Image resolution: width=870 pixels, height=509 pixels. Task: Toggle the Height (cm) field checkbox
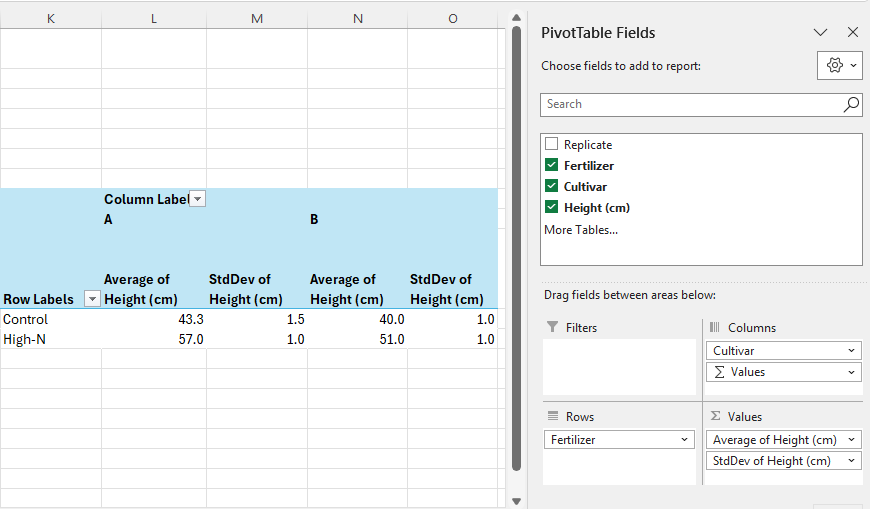tap(551, 207)
